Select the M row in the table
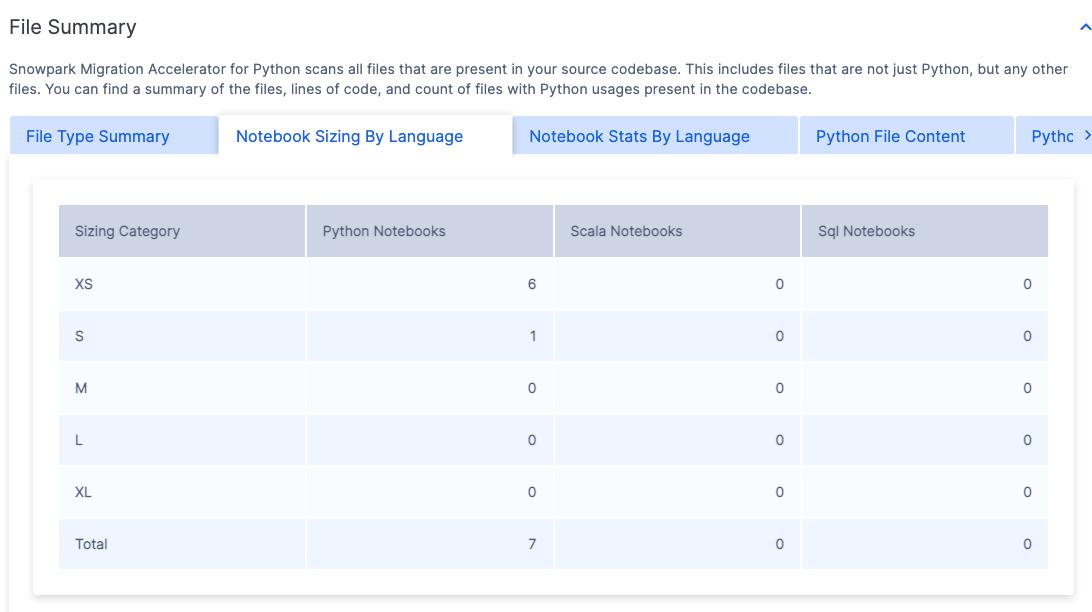 click(81, 388)
